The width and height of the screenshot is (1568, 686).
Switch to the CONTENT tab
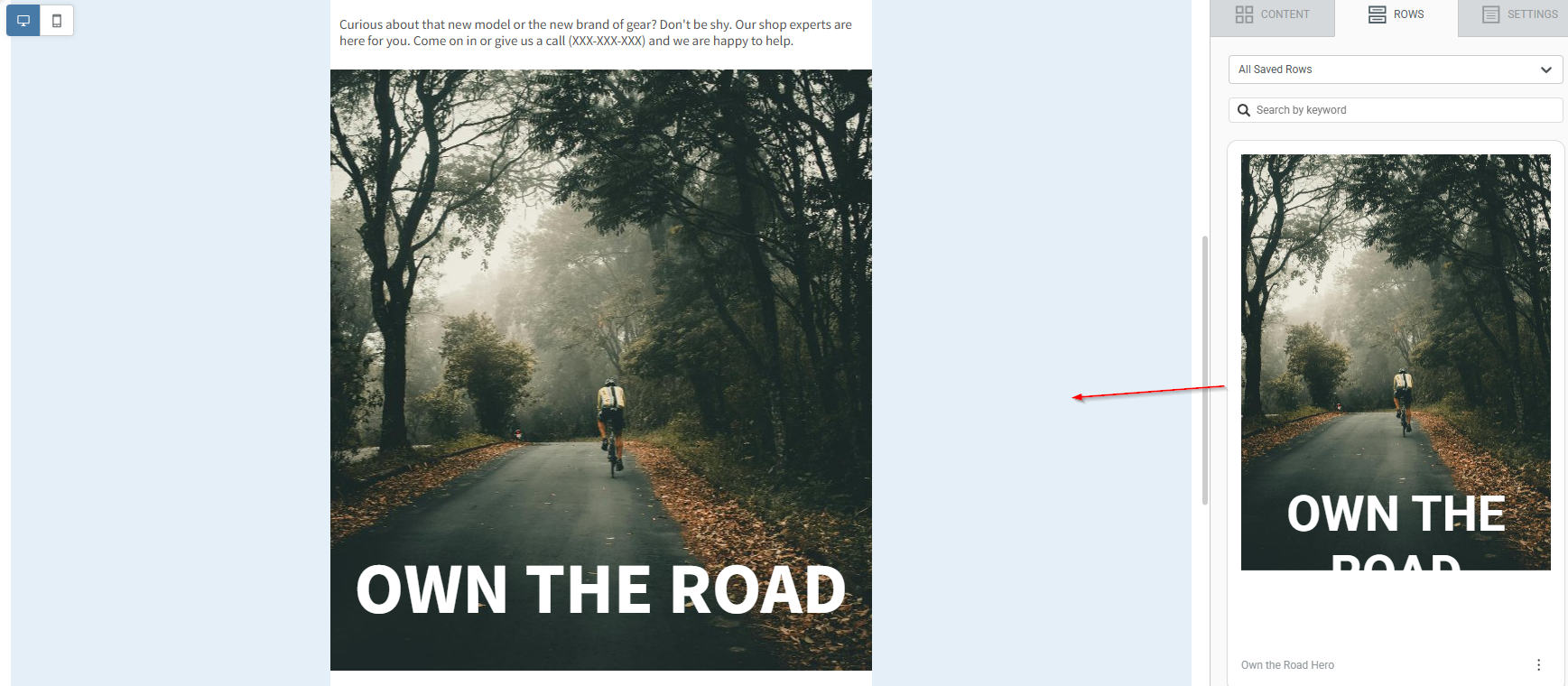pyautogui.click(x=1272, y=14)
